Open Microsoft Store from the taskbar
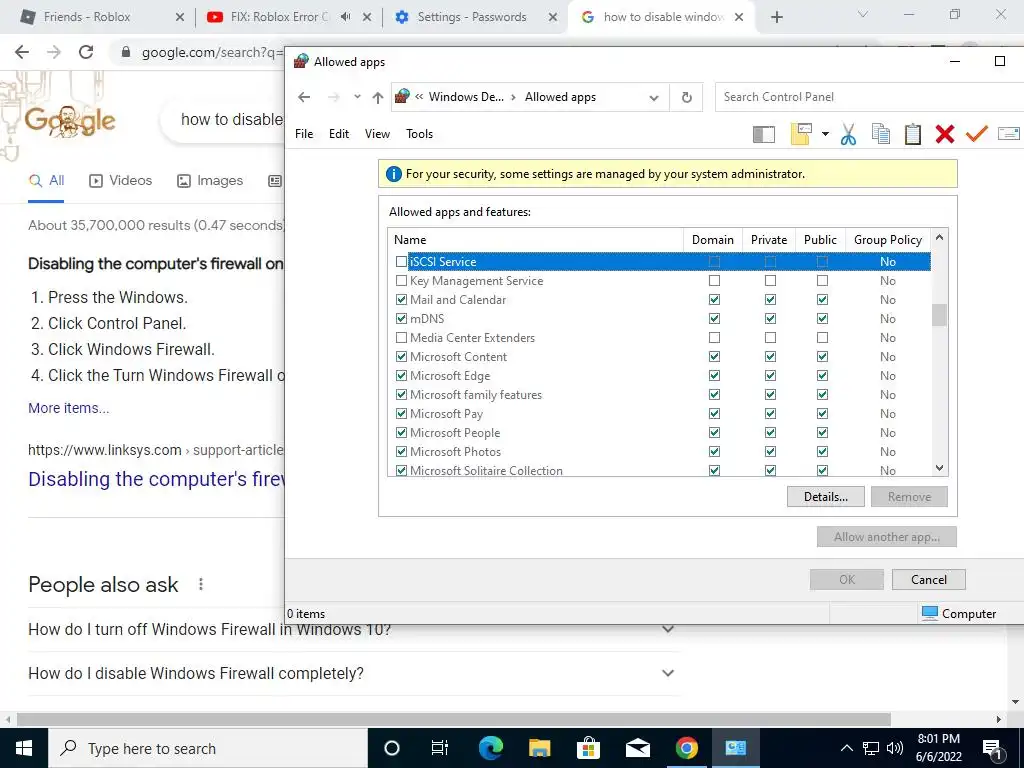The image size is (1024, 768). (588, 748)
